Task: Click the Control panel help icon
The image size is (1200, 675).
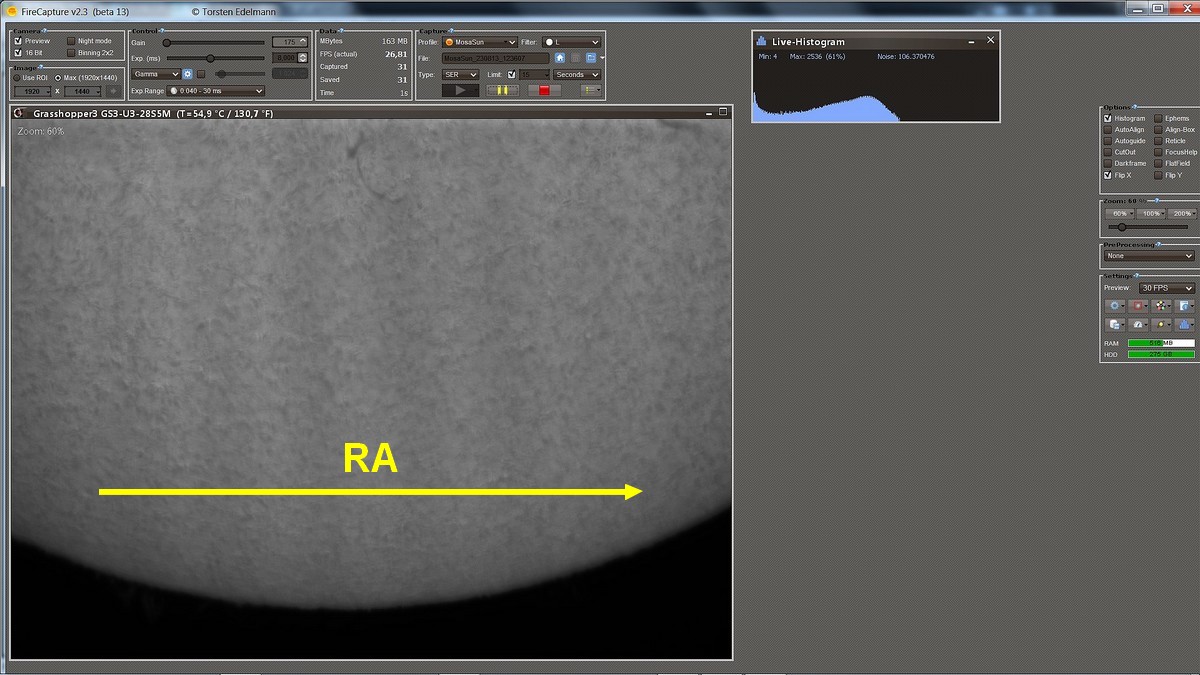Action: (161, 30)
